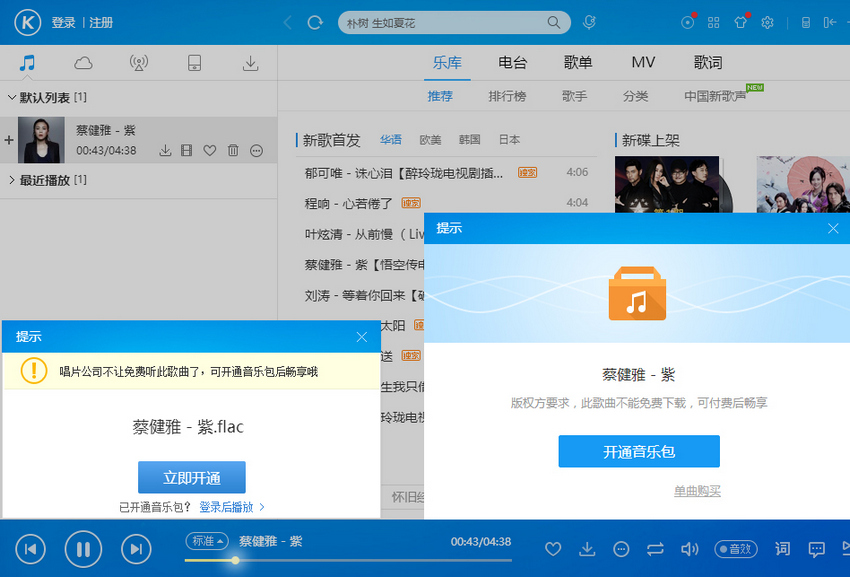Viewport: 850px width, 577px height.
Task: Delete 蔡健雅 - 紫 using the trash icon
Action: pos(233,151)
